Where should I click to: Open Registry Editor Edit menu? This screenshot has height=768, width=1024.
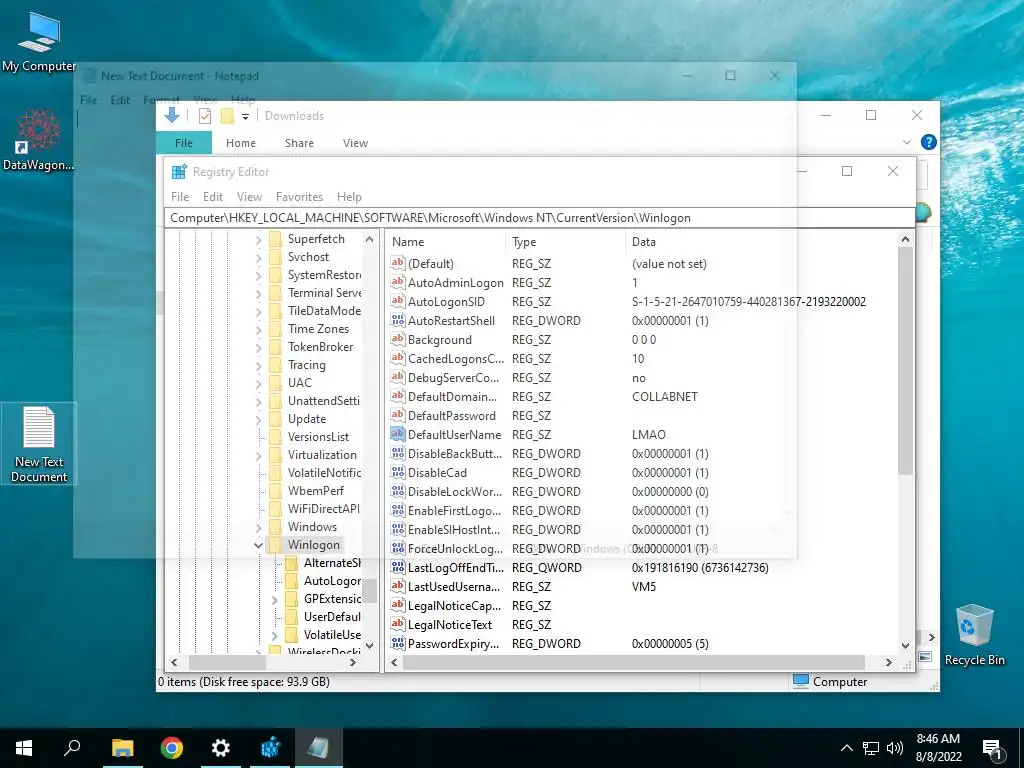click(213, 197)
